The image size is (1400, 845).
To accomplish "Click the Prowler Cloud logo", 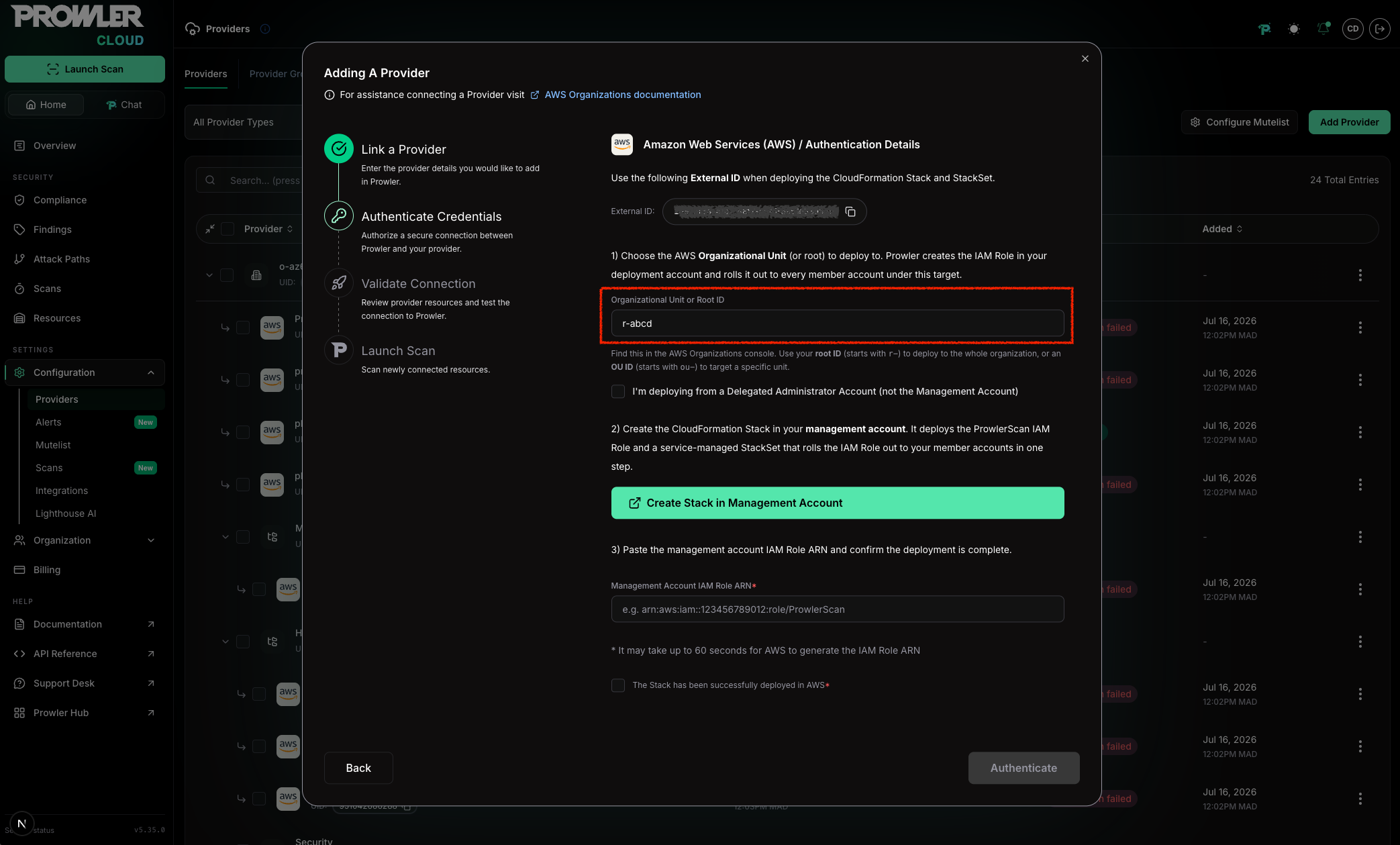I will (x=77, y=26).
